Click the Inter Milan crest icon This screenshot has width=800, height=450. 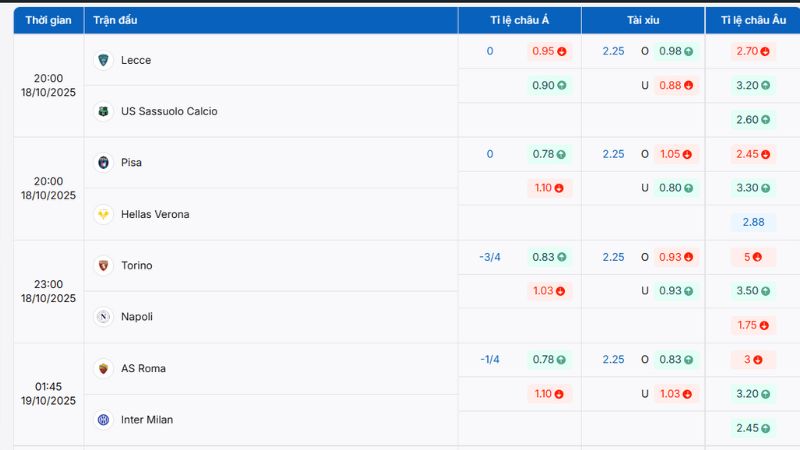(103, 419)
